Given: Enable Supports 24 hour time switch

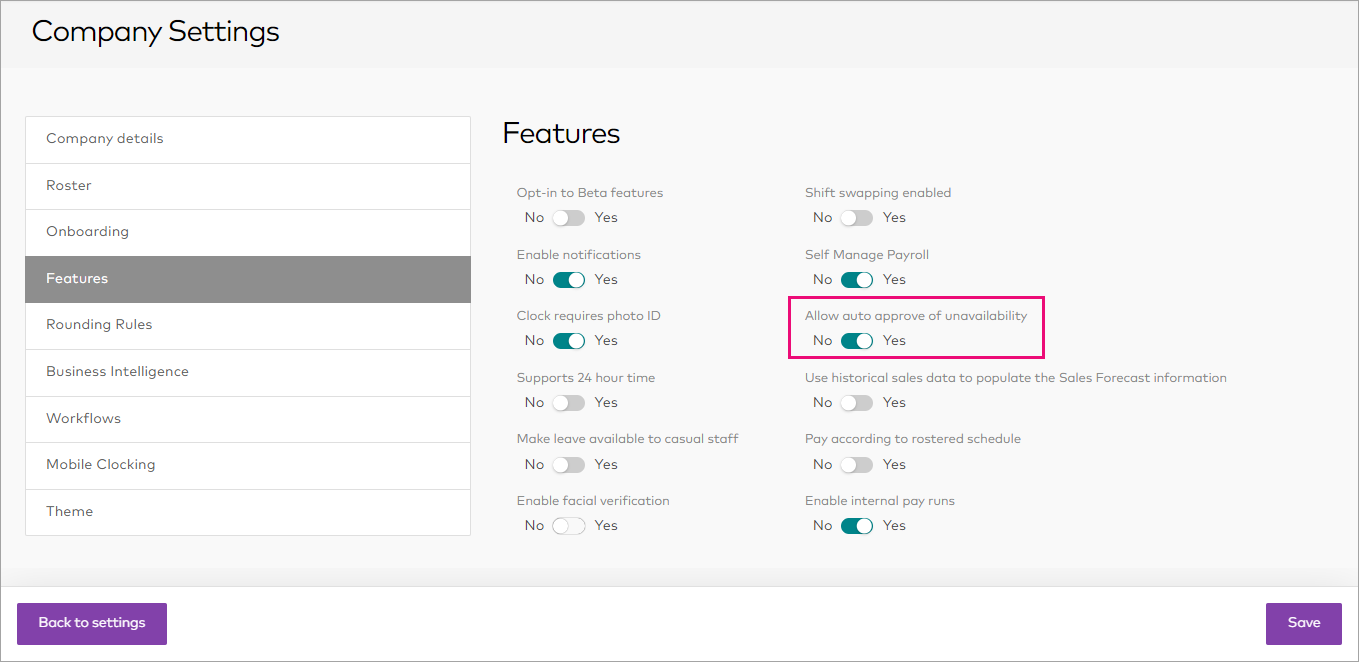Looking at the screenshot, I should point(568,403).
